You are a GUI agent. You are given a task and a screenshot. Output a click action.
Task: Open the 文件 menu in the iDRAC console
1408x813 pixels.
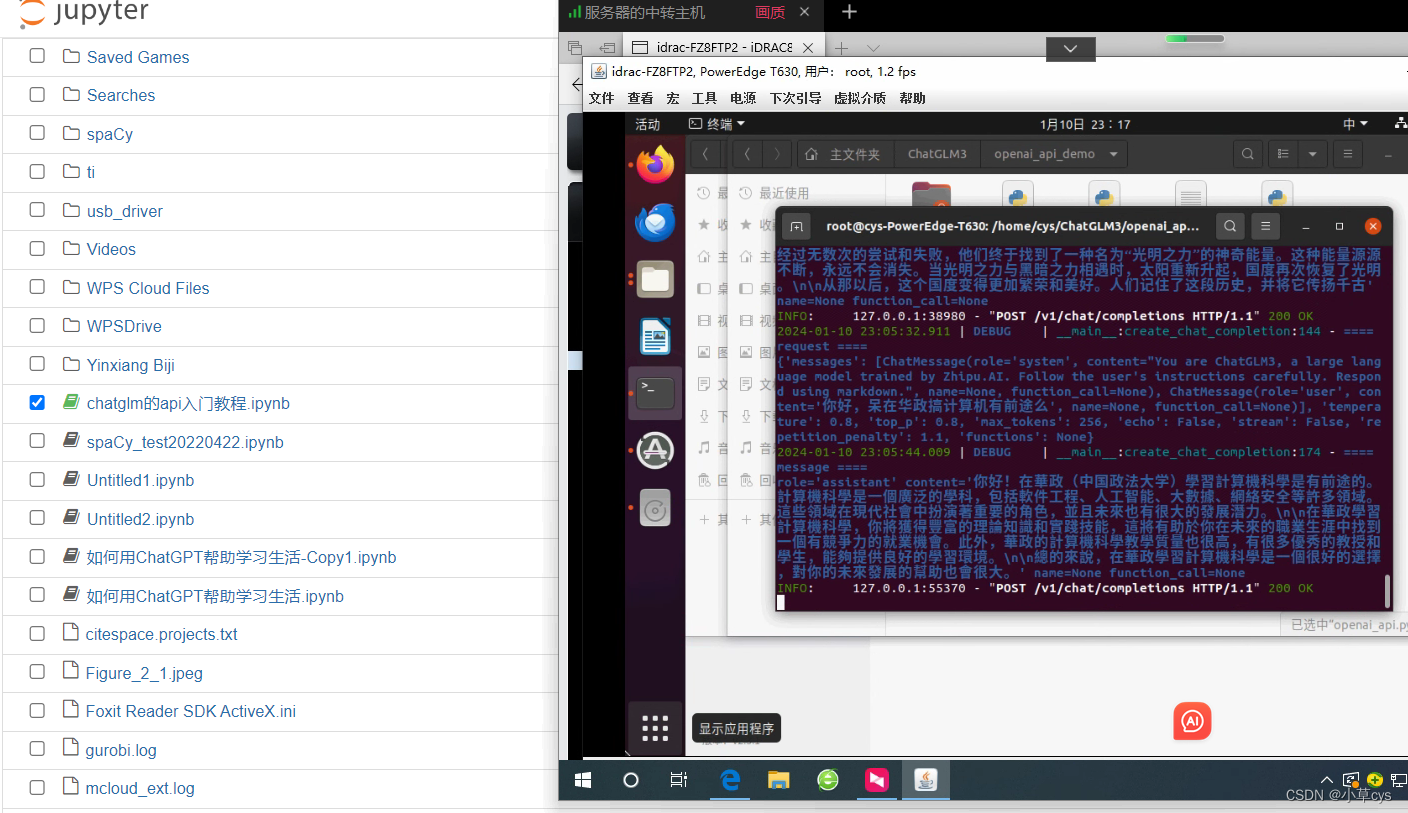tap(601, 98)
